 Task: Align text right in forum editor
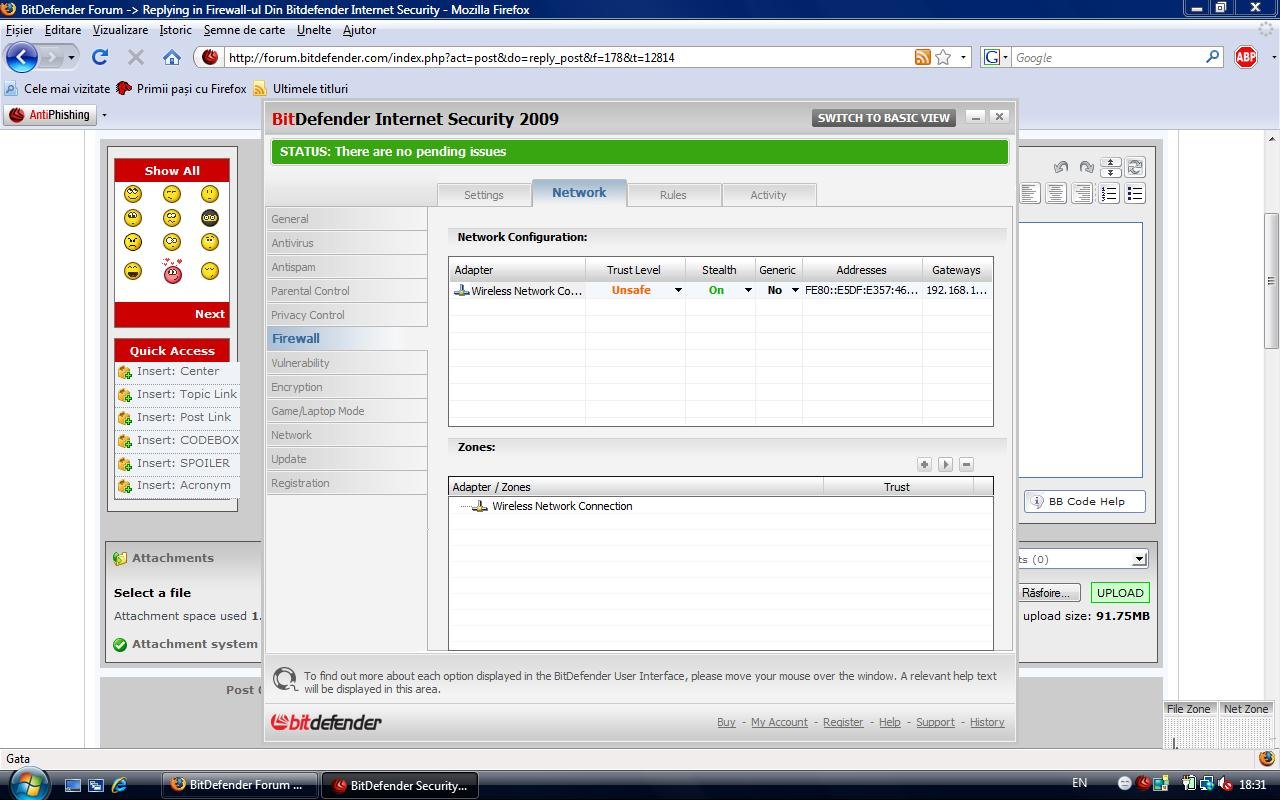coord(1082,193)
